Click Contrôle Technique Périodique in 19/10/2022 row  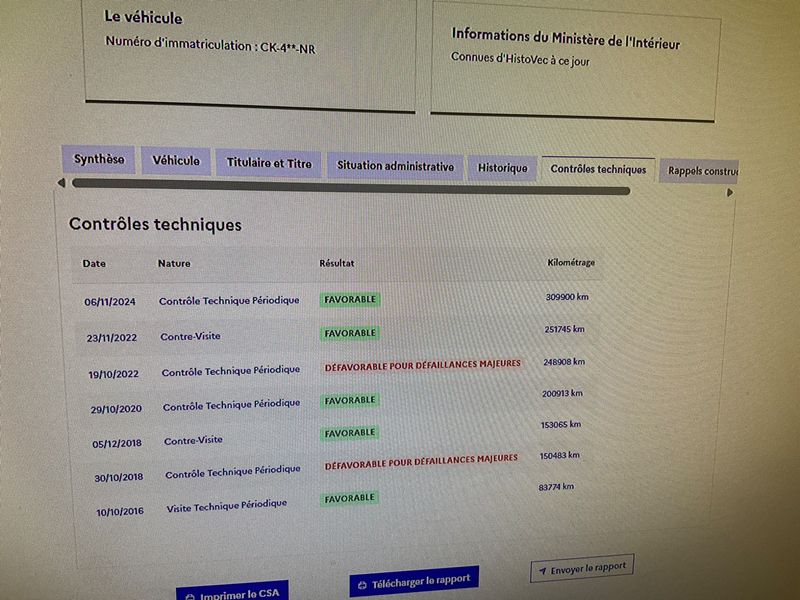click(x=231, y=370)
